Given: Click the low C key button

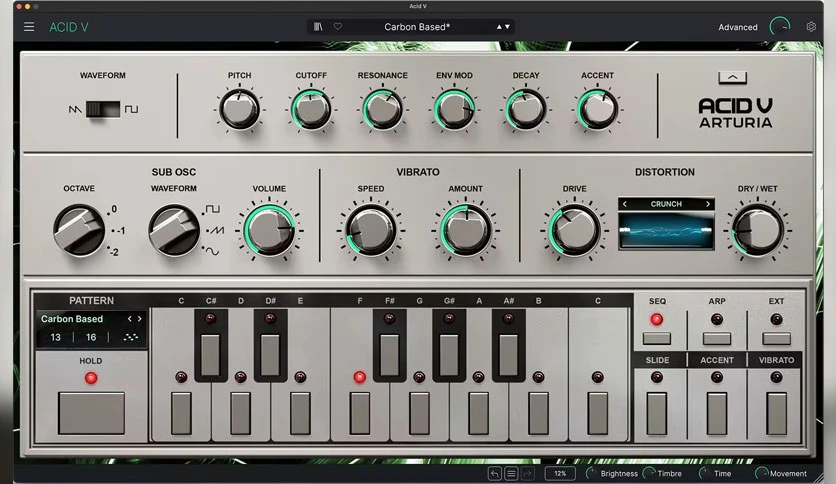Looking at the screenshot, I should [181, 414].
